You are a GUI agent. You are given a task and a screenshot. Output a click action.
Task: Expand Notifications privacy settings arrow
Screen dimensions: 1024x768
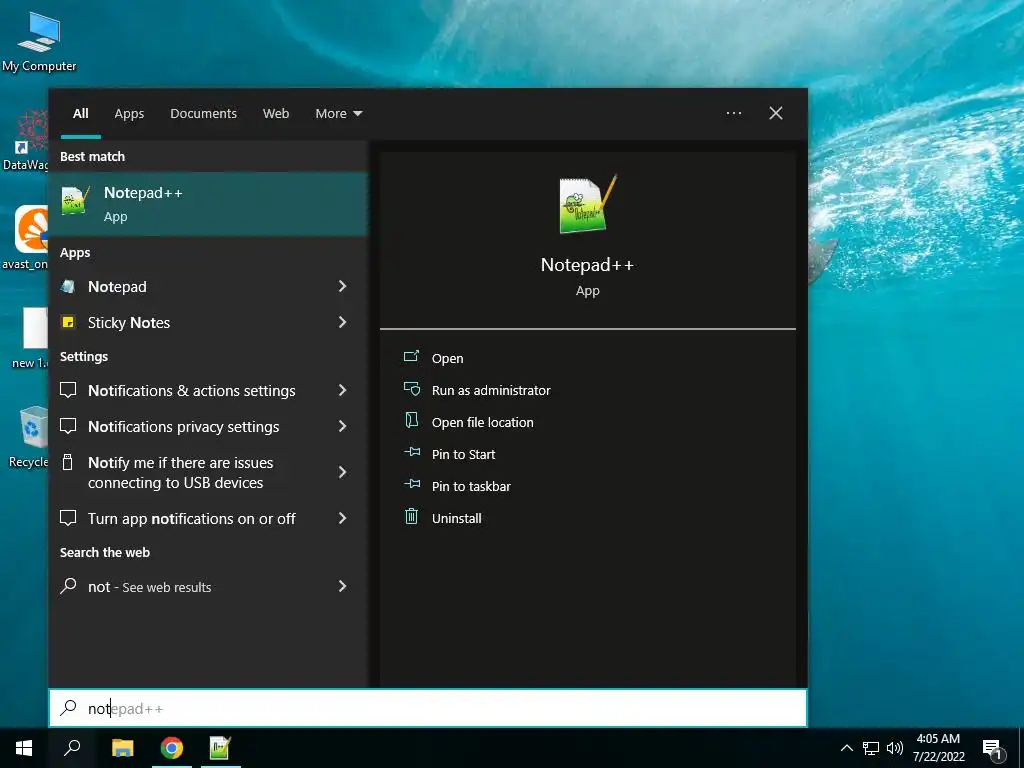[342, 426]
